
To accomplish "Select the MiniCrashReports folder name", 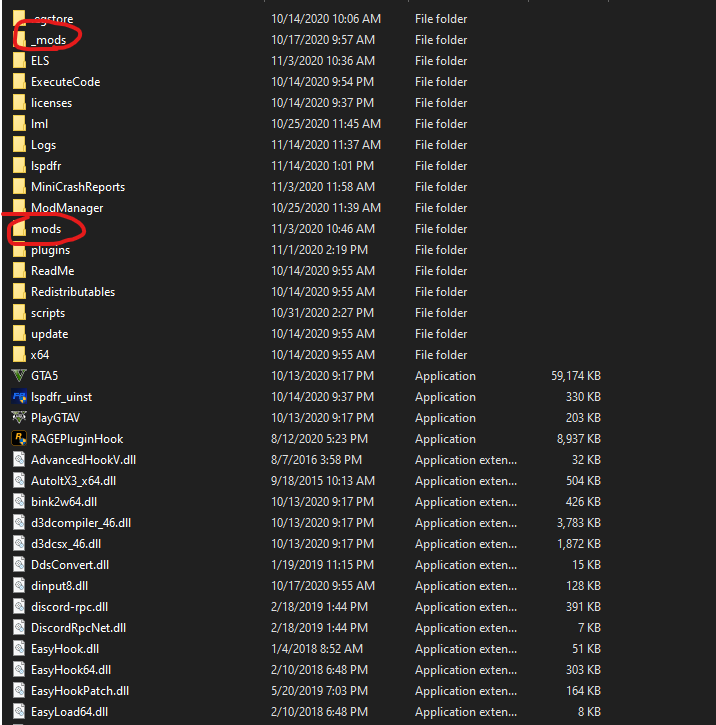I will (78, 187).
